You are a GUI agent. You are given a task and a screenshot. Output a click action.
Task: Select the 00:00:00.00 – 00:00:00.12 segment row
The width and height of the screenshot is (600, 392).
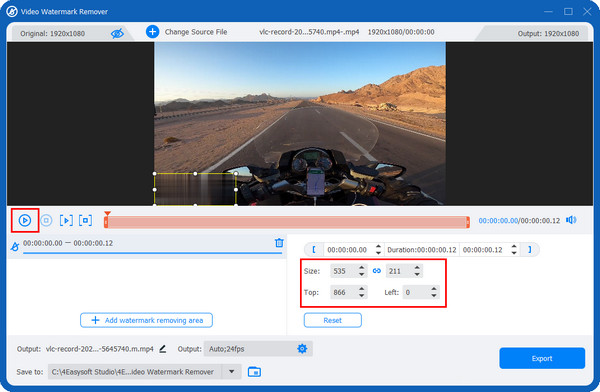point(147,247)
